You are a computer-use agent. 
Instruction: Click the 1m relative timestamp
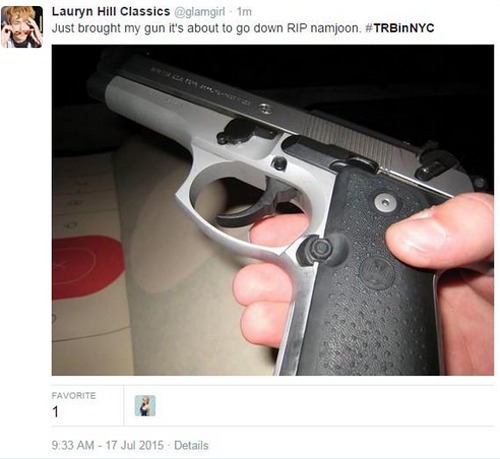coord(244,12)
